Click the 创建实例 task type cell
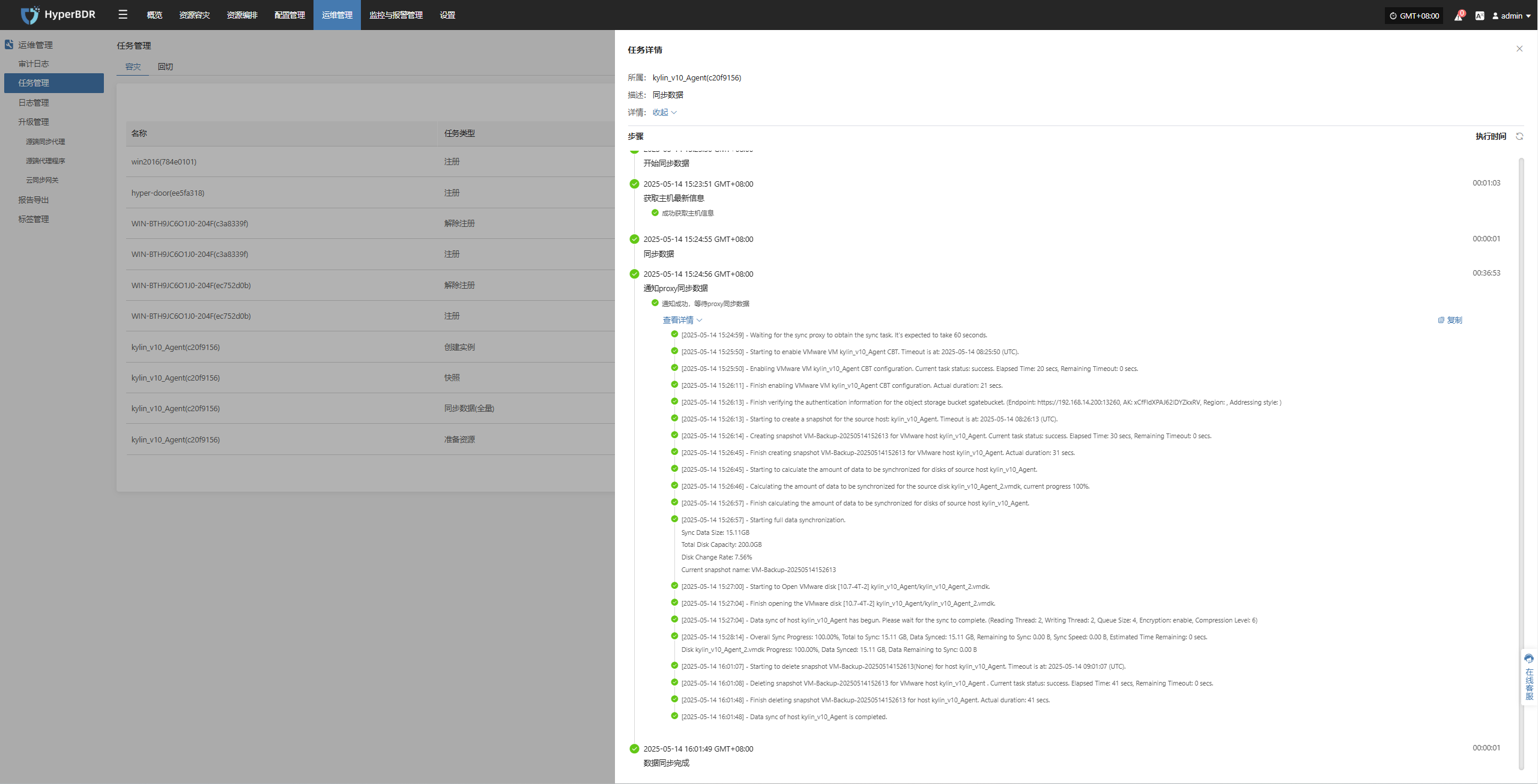 pyautogui.click(x=459, y=347)
